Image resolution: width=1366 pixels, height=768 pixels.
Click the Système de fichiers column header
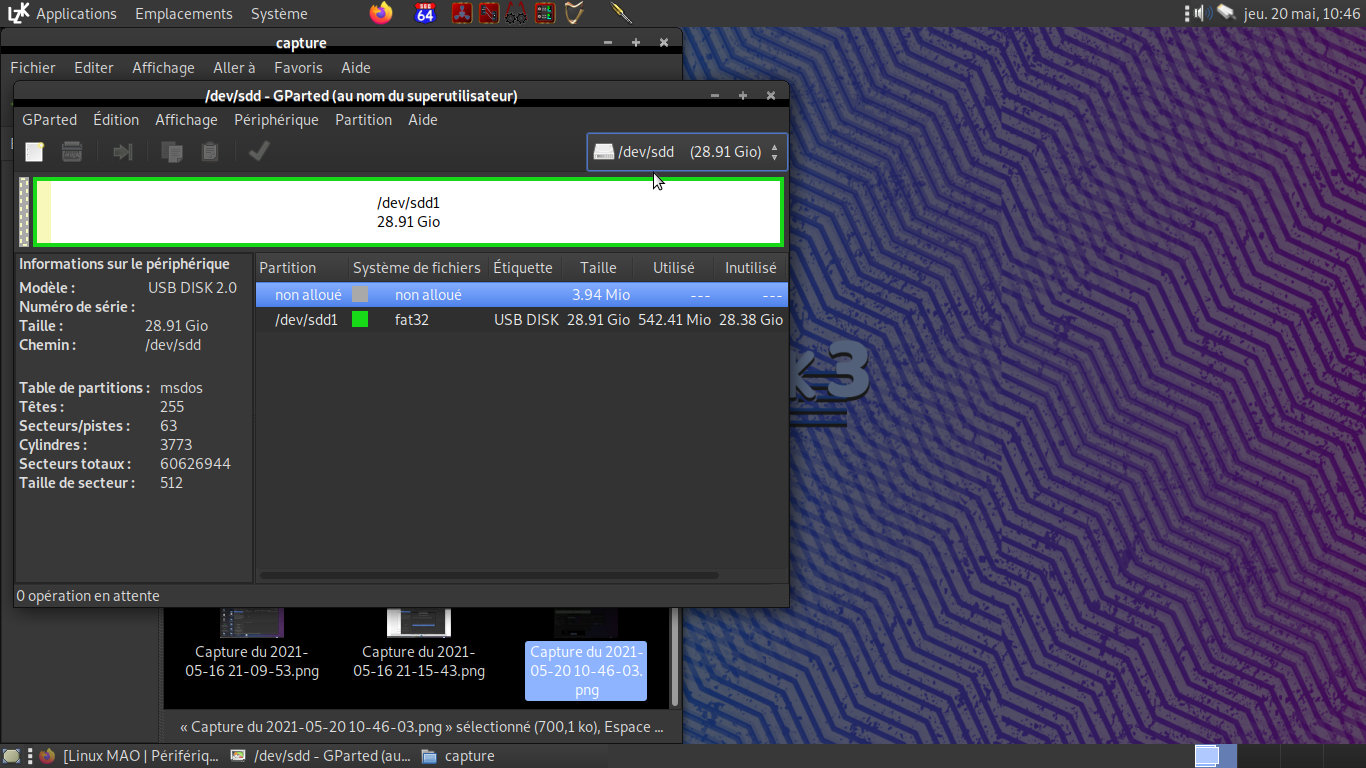(x=417, y=268)
